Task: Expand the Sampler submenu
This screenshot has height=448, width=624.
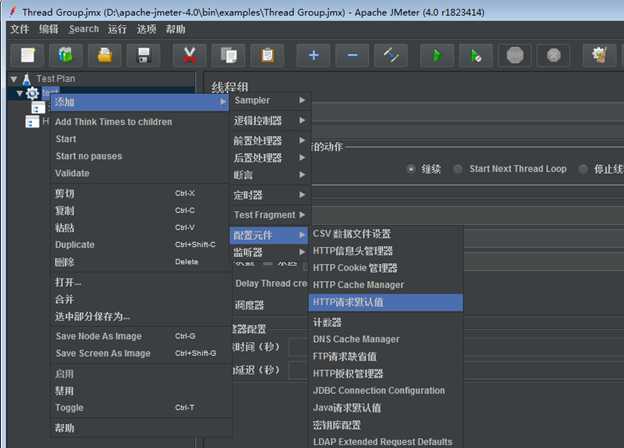Action: [270, 100]
